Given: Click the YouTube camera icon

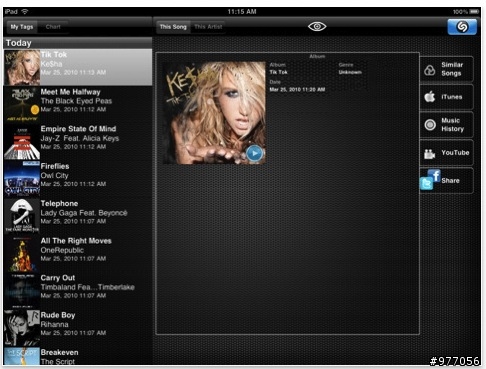Looking at the screenshot, I should (430, 154).
